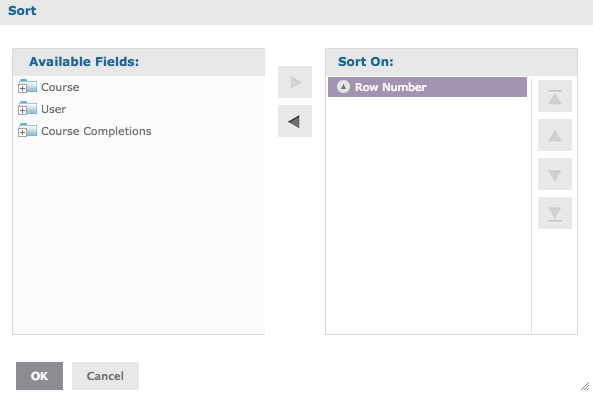Viewport: 593px width, 393px height.
Task: Select the Course Completions tree item
Action: click(x=96, y=131)
